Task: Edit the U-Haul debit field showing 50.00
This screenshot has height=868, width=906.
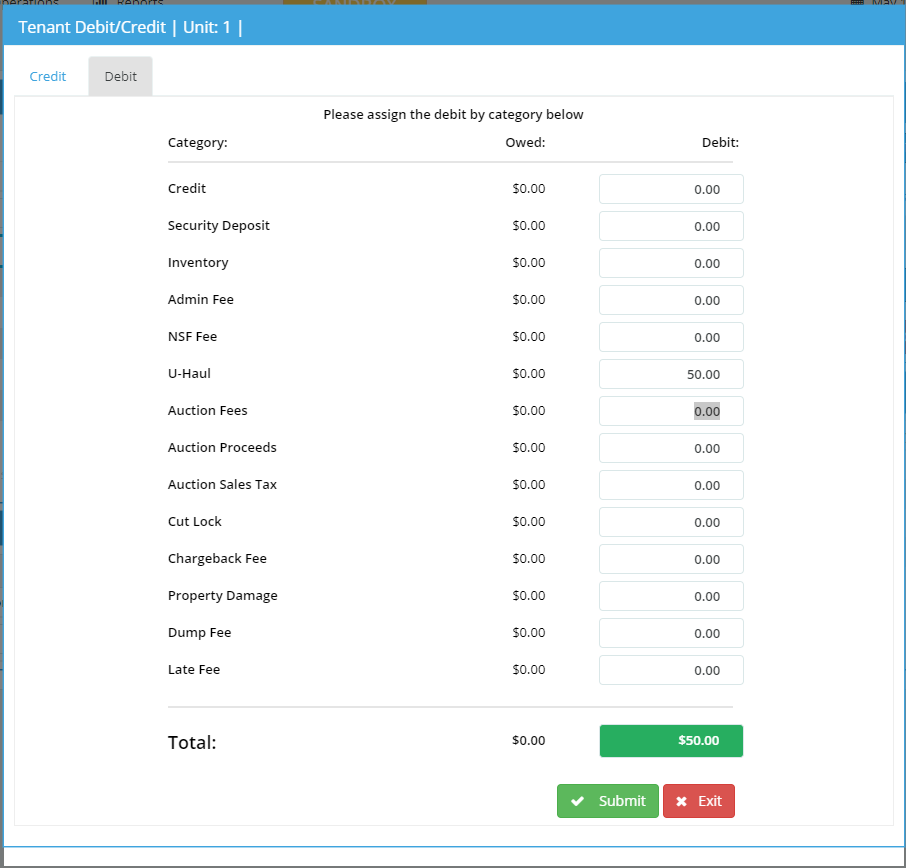Action: coord(671,374)
